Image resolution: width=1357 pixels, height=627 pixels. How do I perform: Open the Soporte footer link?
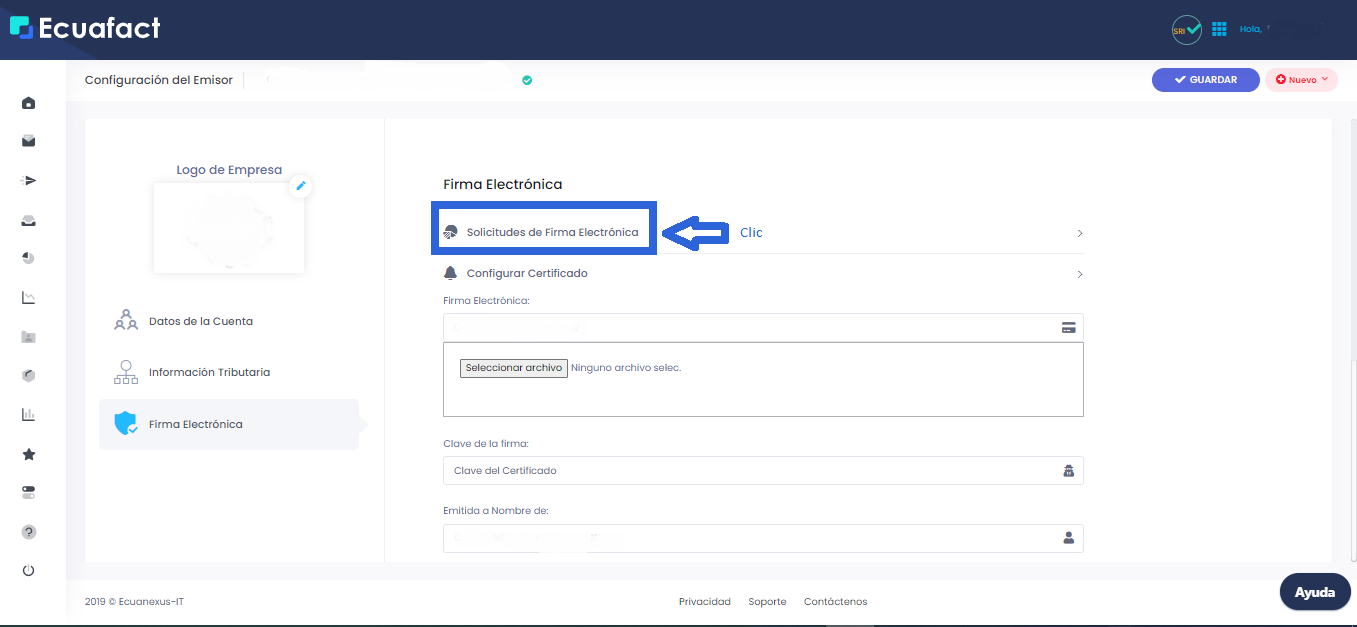pos(767,602)
